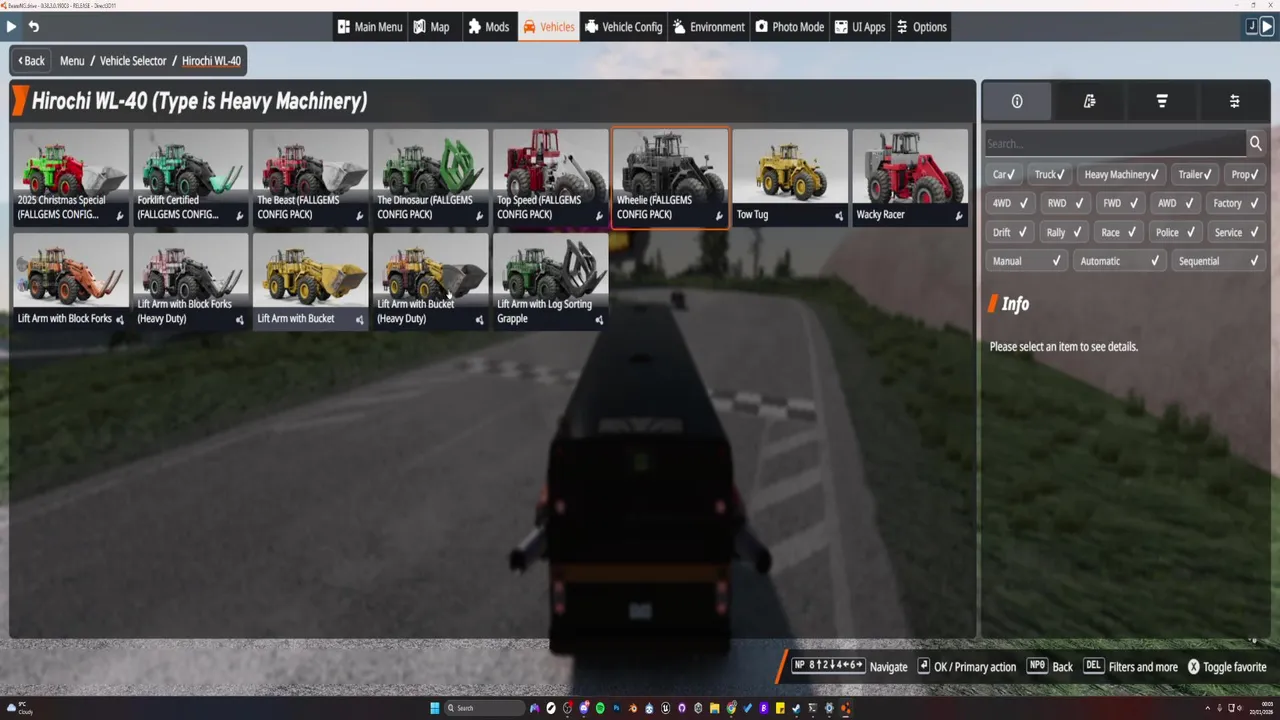1280x720 pixels.
Task: Select Wheelie config thumbnail
Action: 671,177
